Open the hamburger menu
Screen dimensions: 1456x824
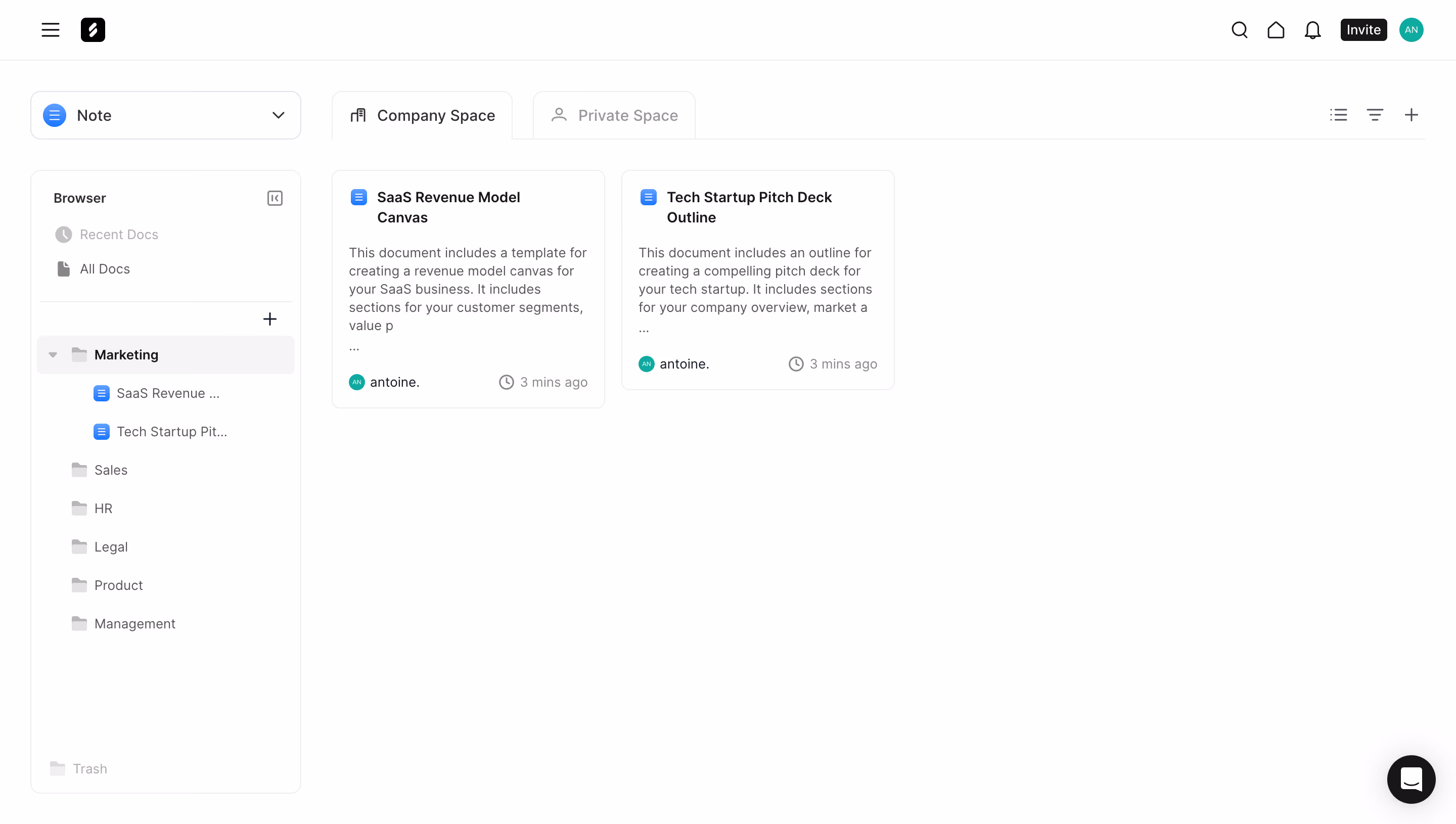click(51, 30)
